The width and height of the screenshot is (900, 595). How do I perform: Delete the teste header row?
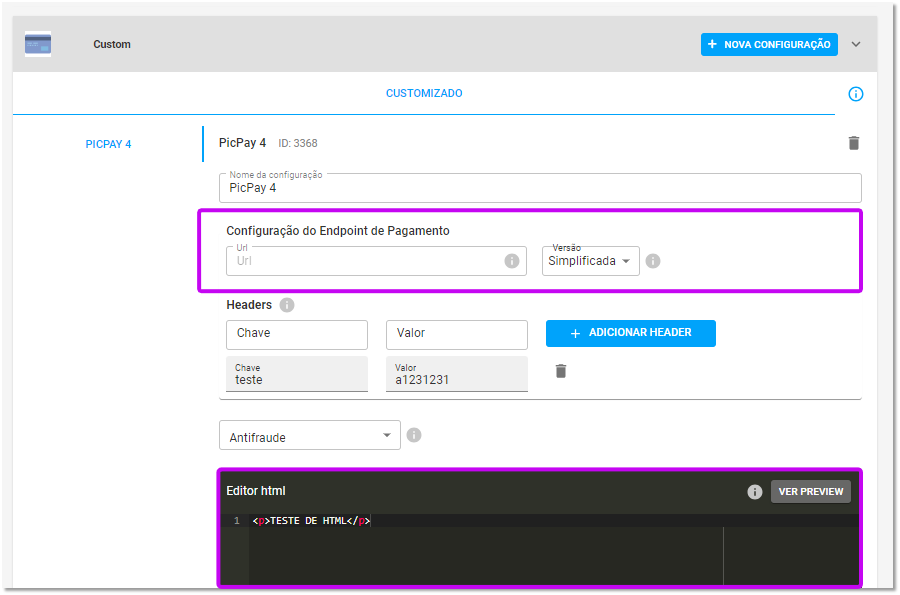point(561,371)
